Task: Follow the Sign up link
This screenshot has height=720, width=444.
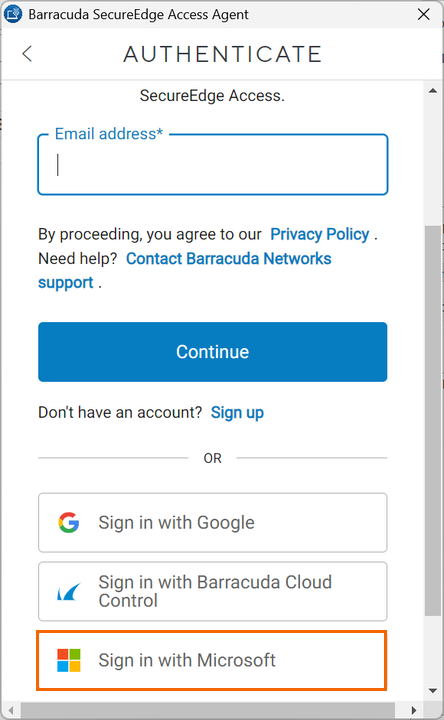Action: click(x=237, y=412)
